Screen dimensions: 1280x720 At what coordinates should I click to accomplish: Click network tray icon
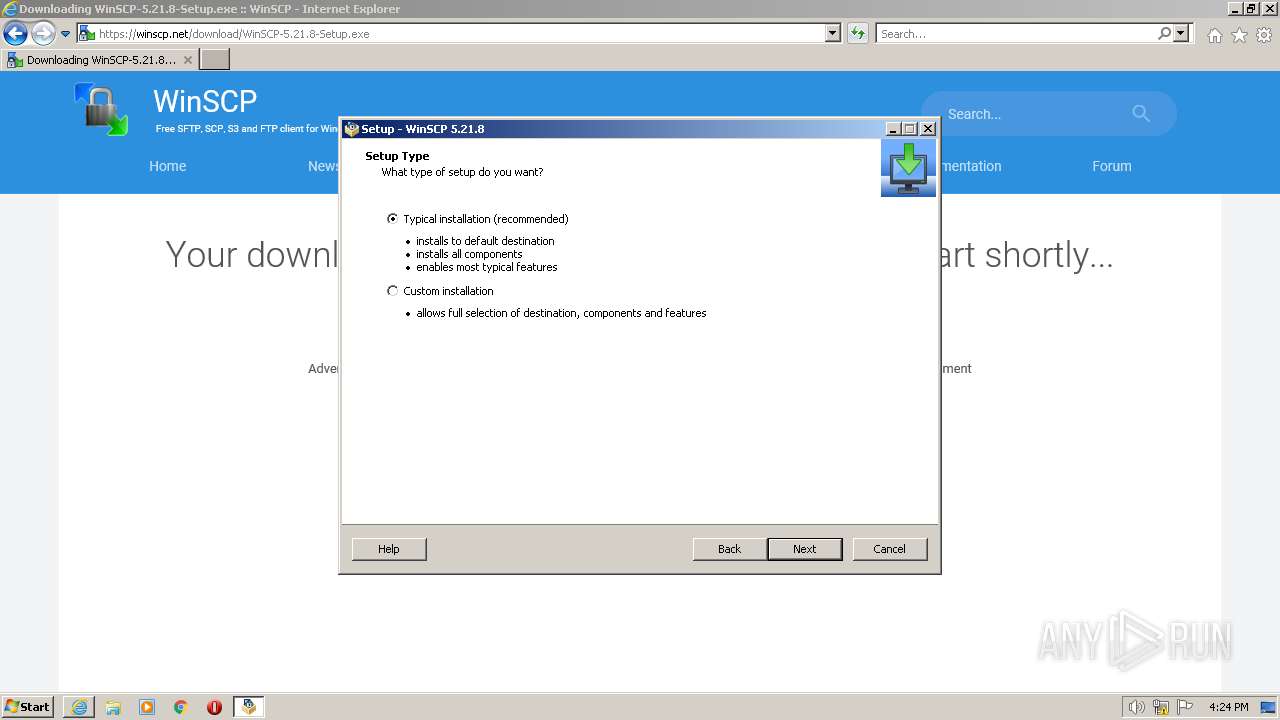click(x=1161, y=707)
